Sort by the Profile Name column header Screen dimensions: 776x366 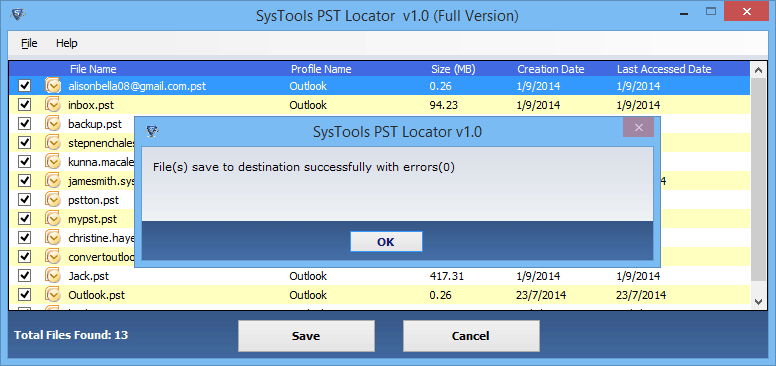pyautogui.click(x=321, y=69)
